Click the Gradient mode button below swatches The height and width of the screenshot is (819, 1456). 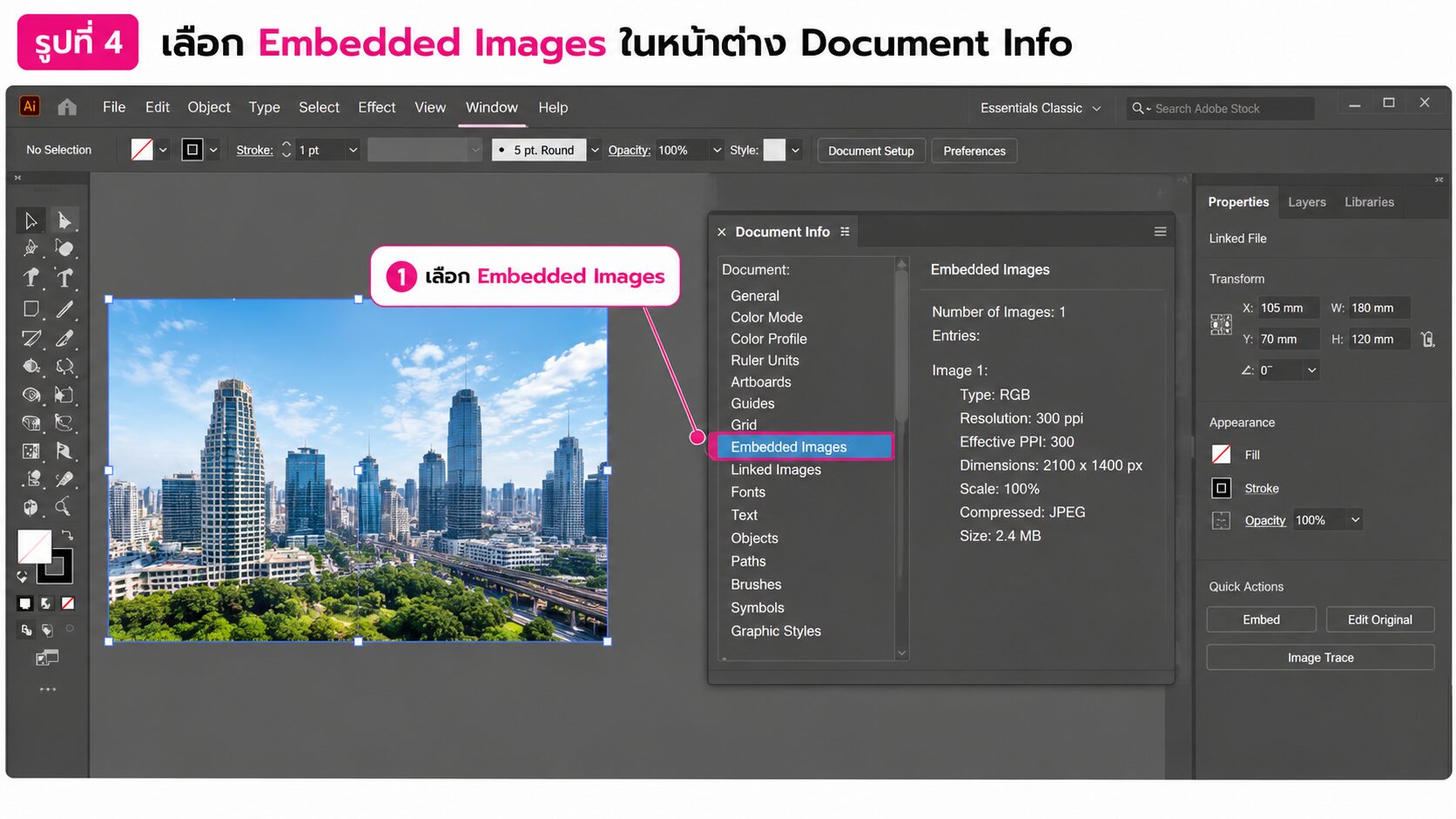click(46, 603)
